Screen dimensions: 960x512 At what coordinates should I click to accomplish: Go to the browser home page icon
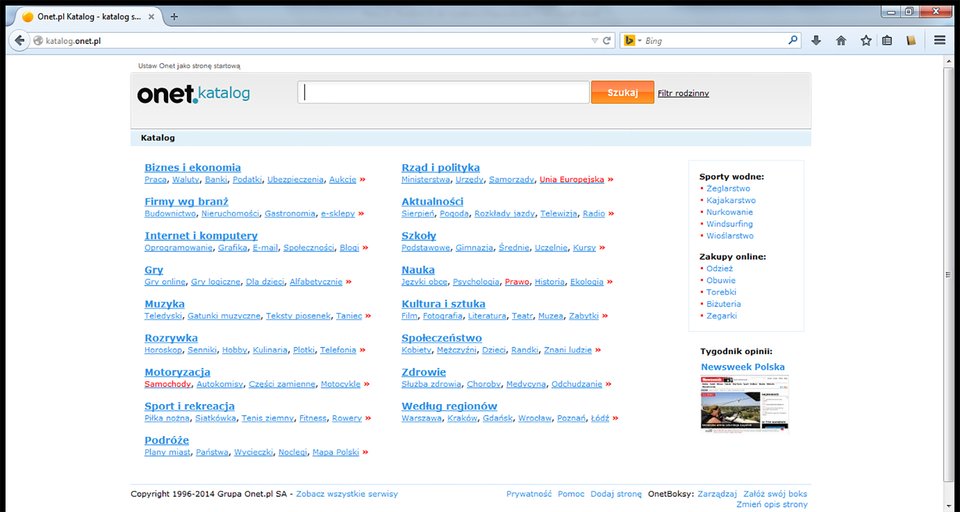point(841,40)
